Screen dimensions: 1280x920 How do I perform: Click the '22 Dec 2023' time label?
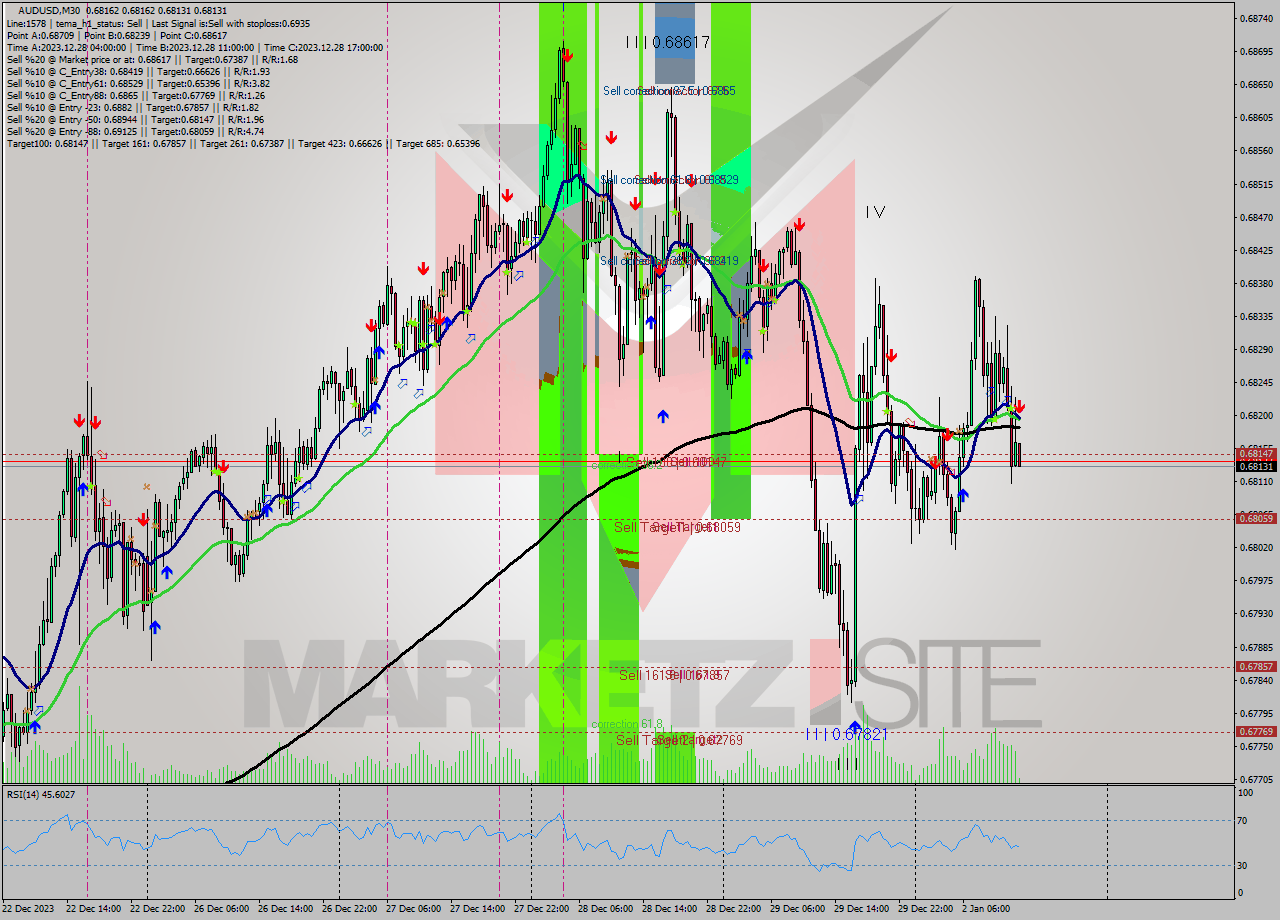click(x=29, y=908)
